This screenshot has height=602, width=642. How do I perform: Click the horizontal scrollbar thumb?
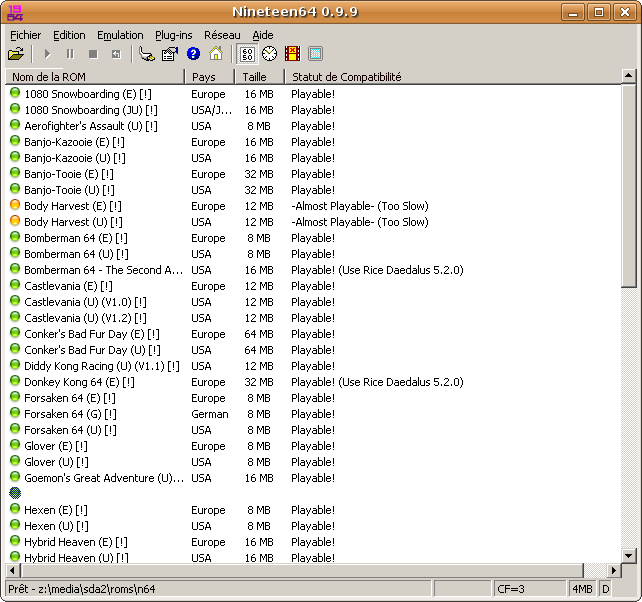click(302, 570)
